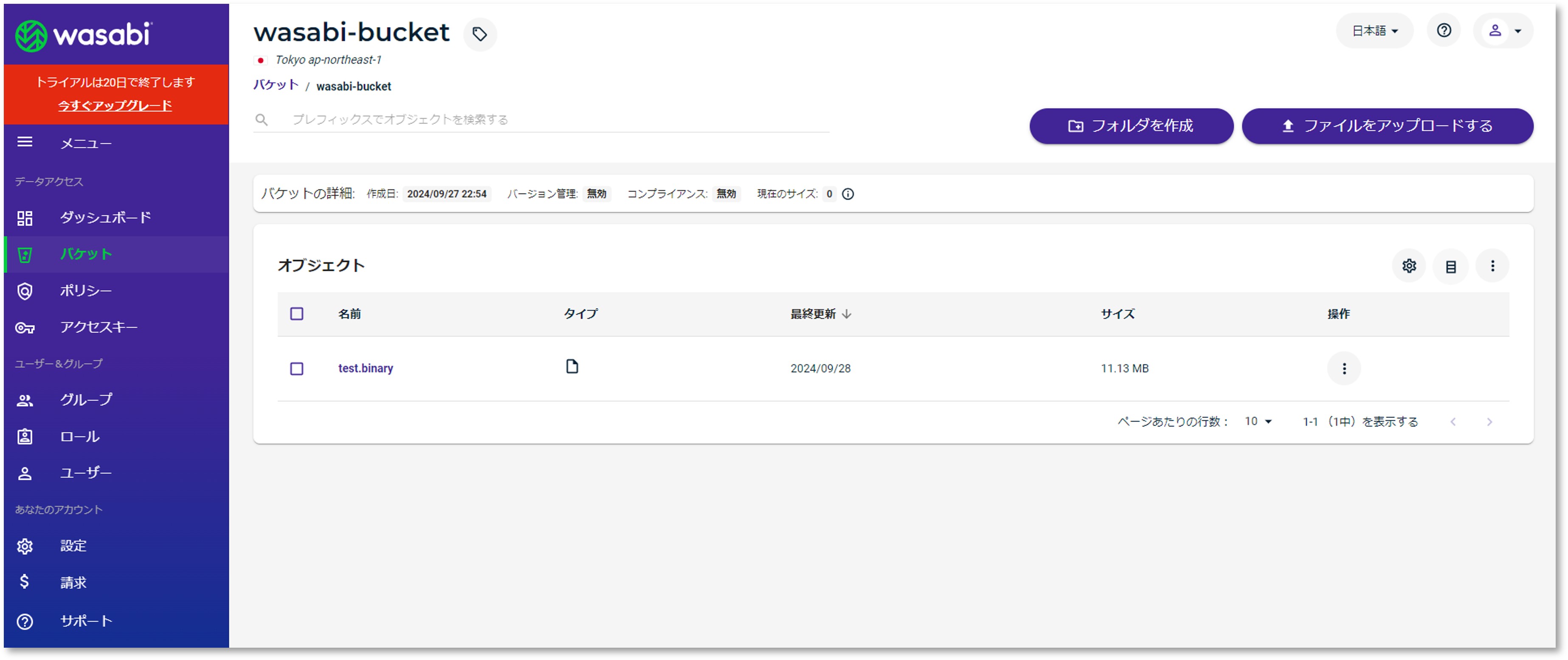Screen dimensions: 1568x660
Task: Open the 日本語 language dropdown
Action: point(1374,31)
